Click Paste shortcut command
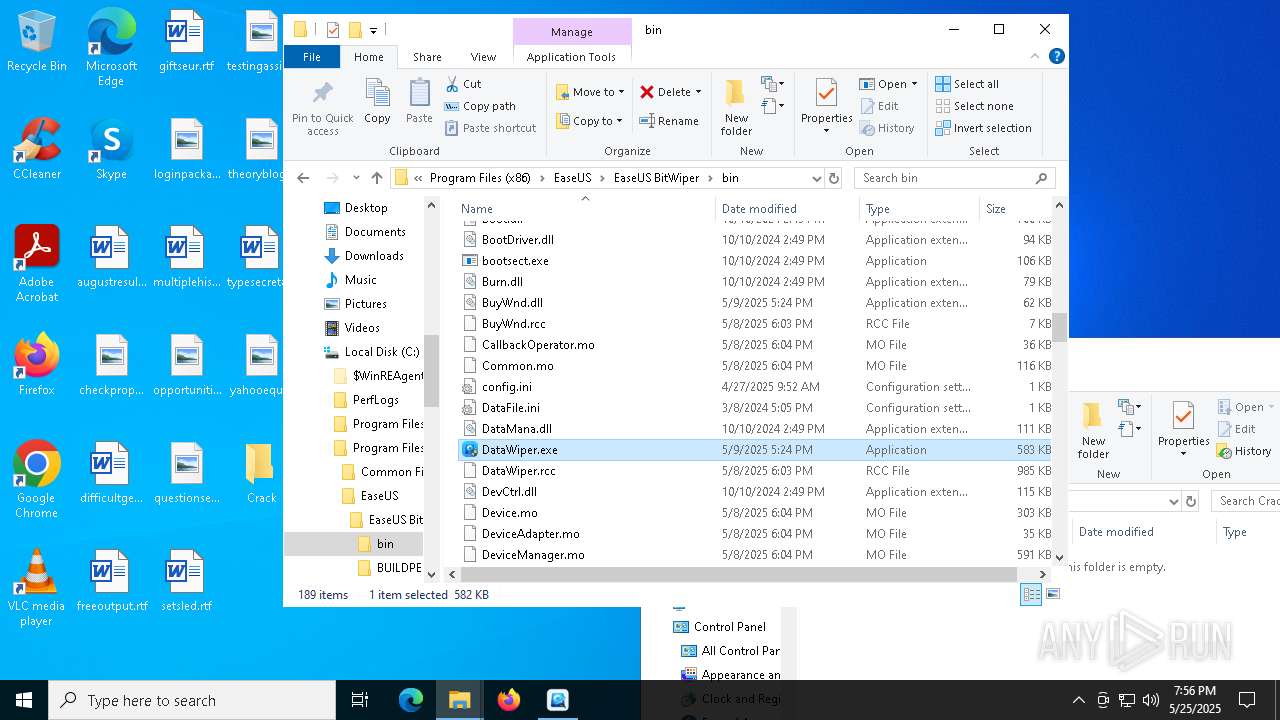This screenshot has width=1280, height=720. click(490, 128)
